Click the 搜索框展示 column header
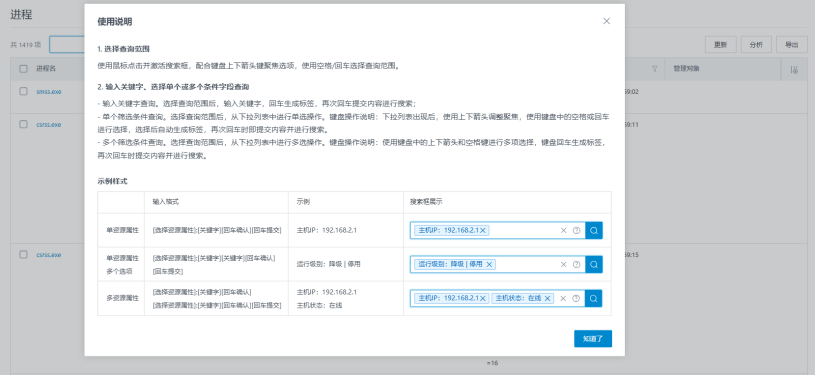The width and height of the screenshot is (816, 375). (426, 202)
